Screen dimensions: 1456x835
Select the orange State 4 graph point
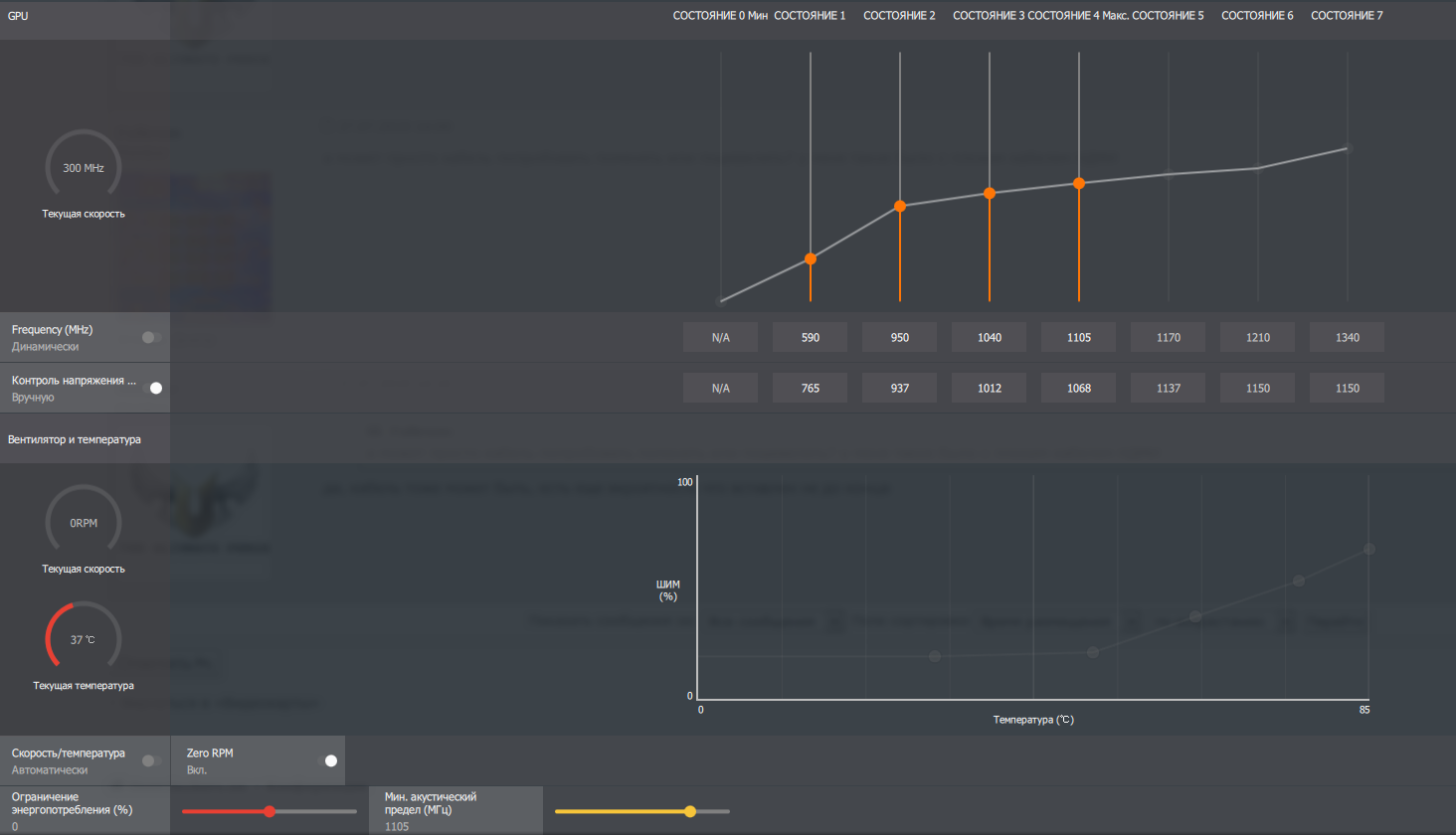(1079, 183)
